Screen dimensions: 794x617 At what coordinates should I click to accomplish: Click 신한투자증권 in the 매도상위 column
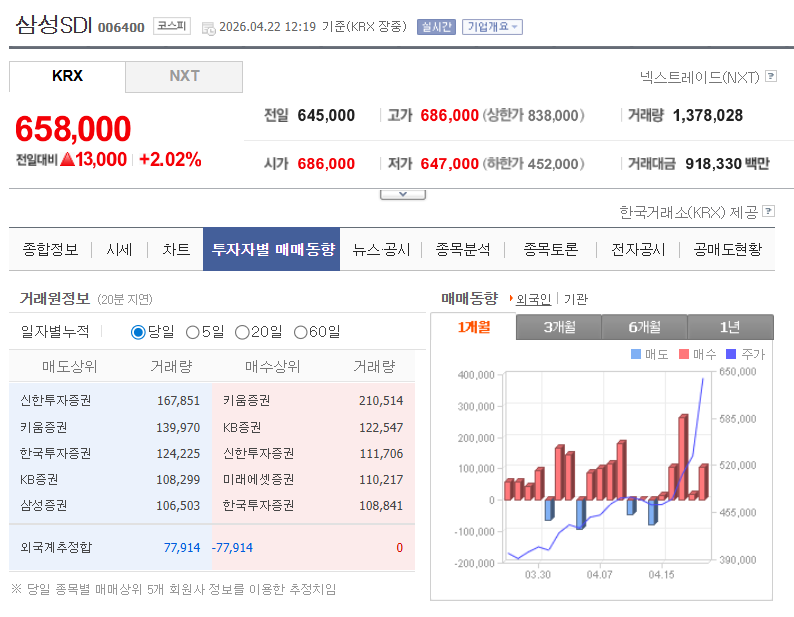pos(56,401)
